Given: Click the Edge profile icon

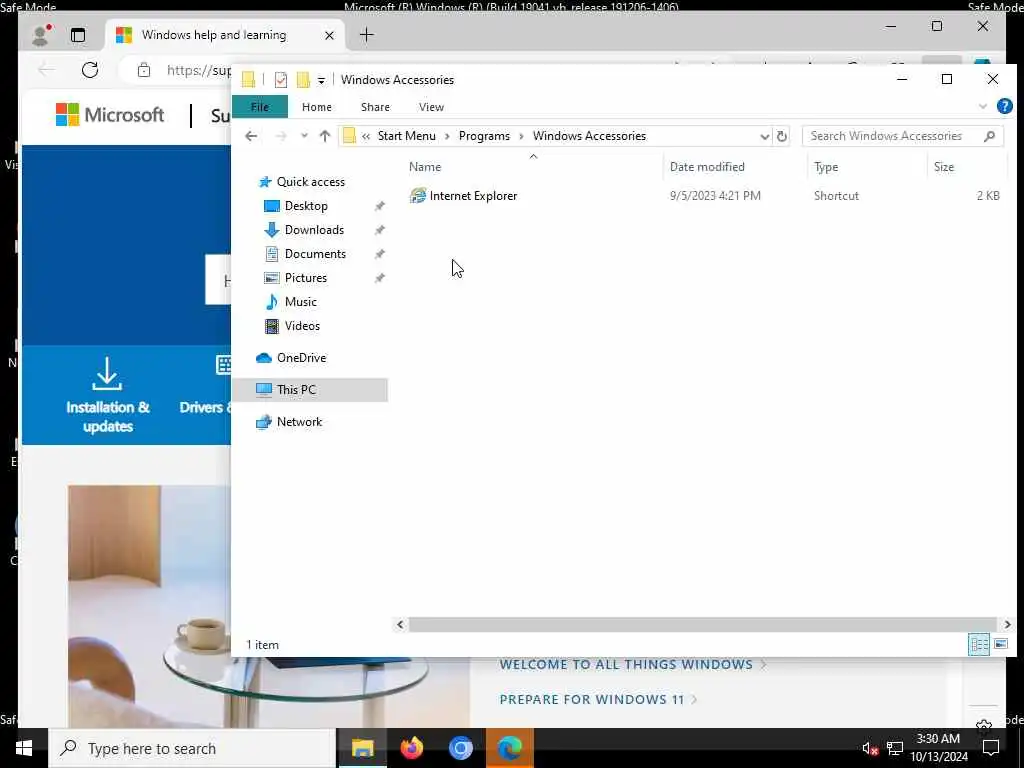Looking at the screenshot, I should pos(41,35).
